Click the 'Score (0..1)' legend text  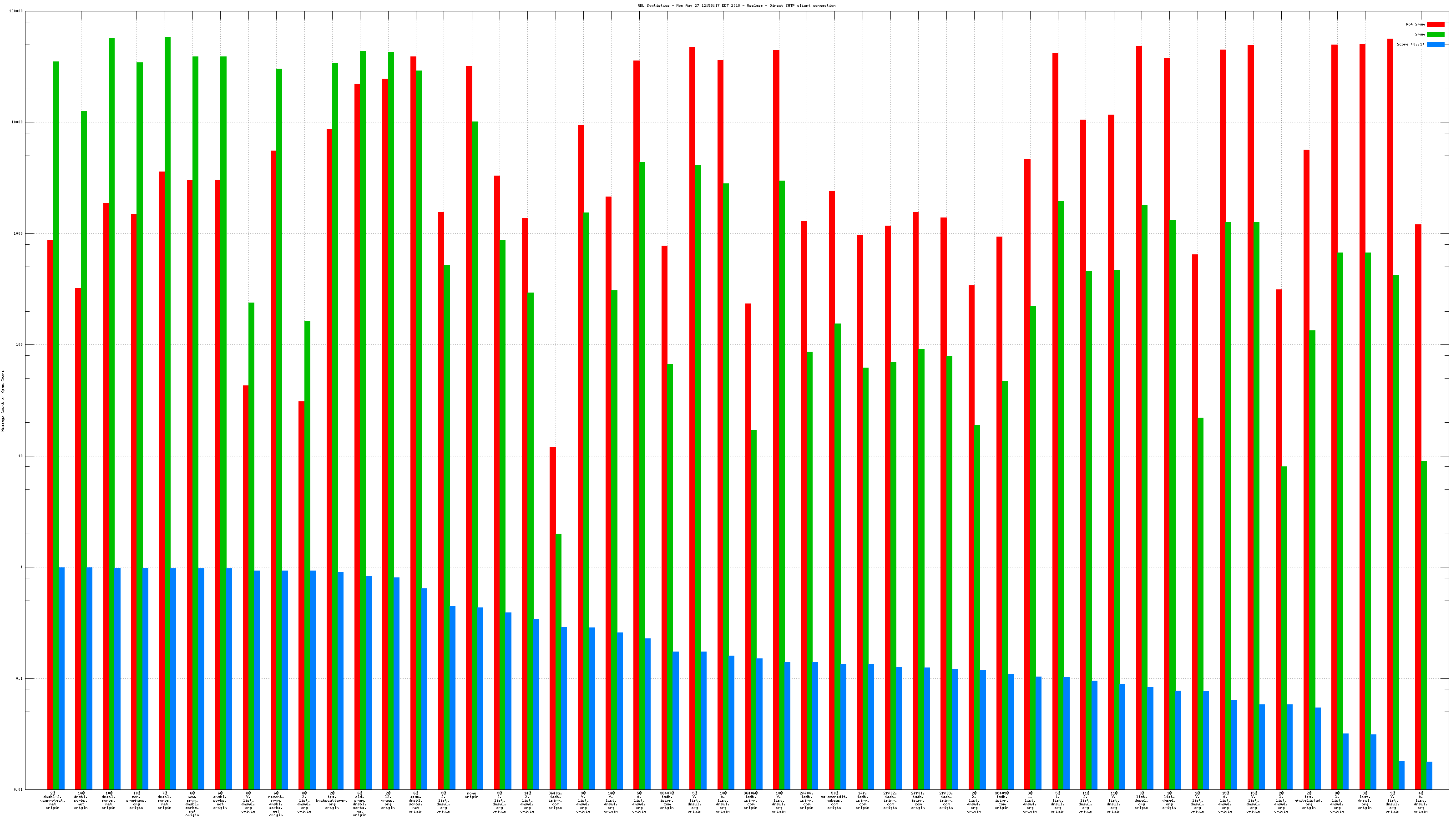[x=1410, y=44]
